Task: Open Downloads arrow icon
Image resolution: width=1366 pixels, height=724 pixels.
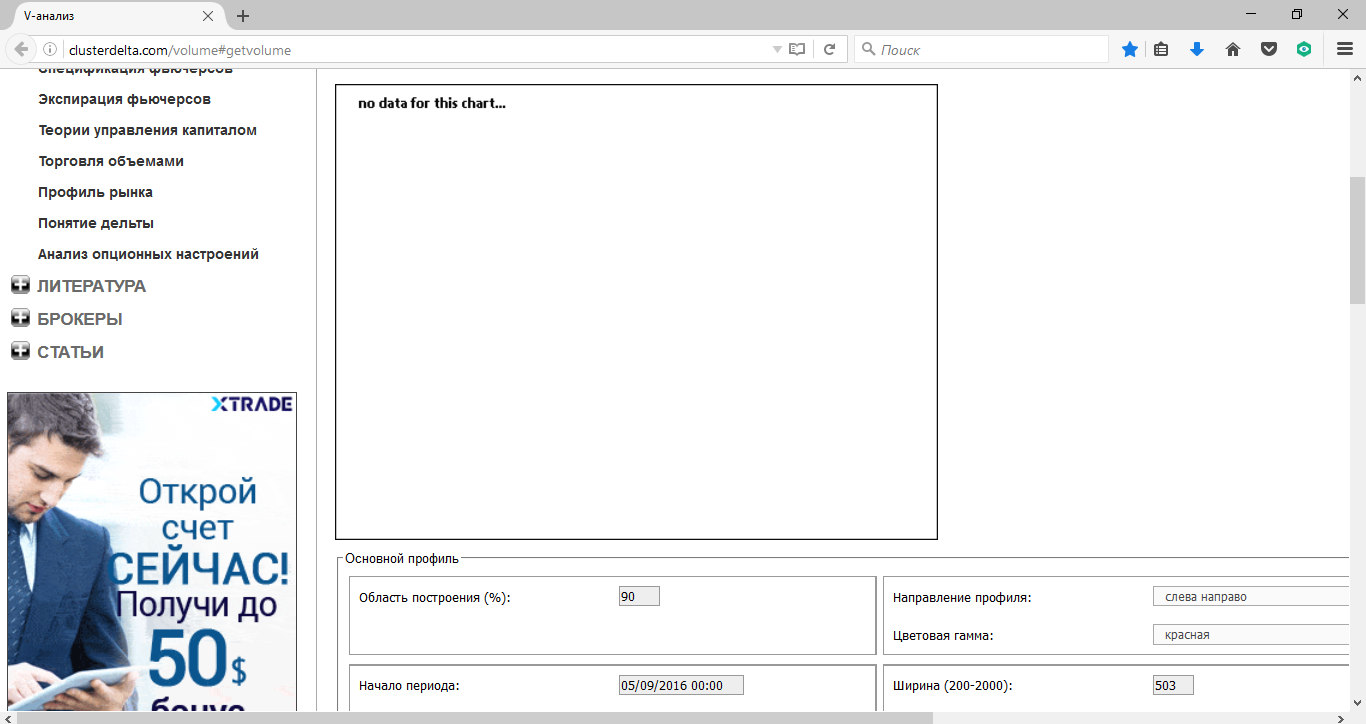Action: click(x=1197, y=49)
